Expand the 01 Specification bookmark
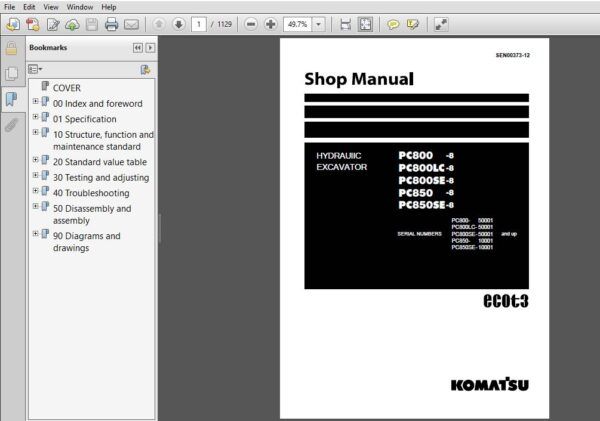Viewport: 600px width, 421px height. [x=36, y=117]
